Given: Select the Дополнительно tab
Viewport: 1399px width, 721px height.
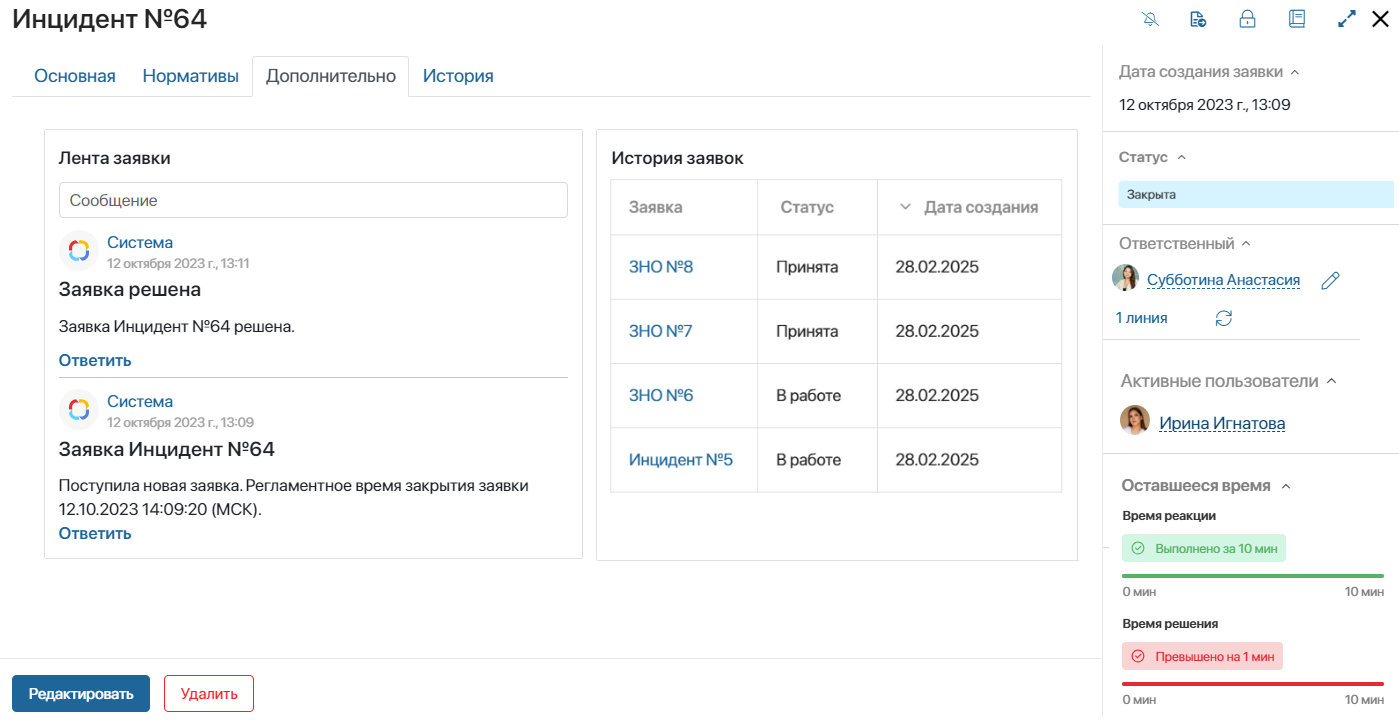Looking at the screenshot, I should tap(331, 76).
